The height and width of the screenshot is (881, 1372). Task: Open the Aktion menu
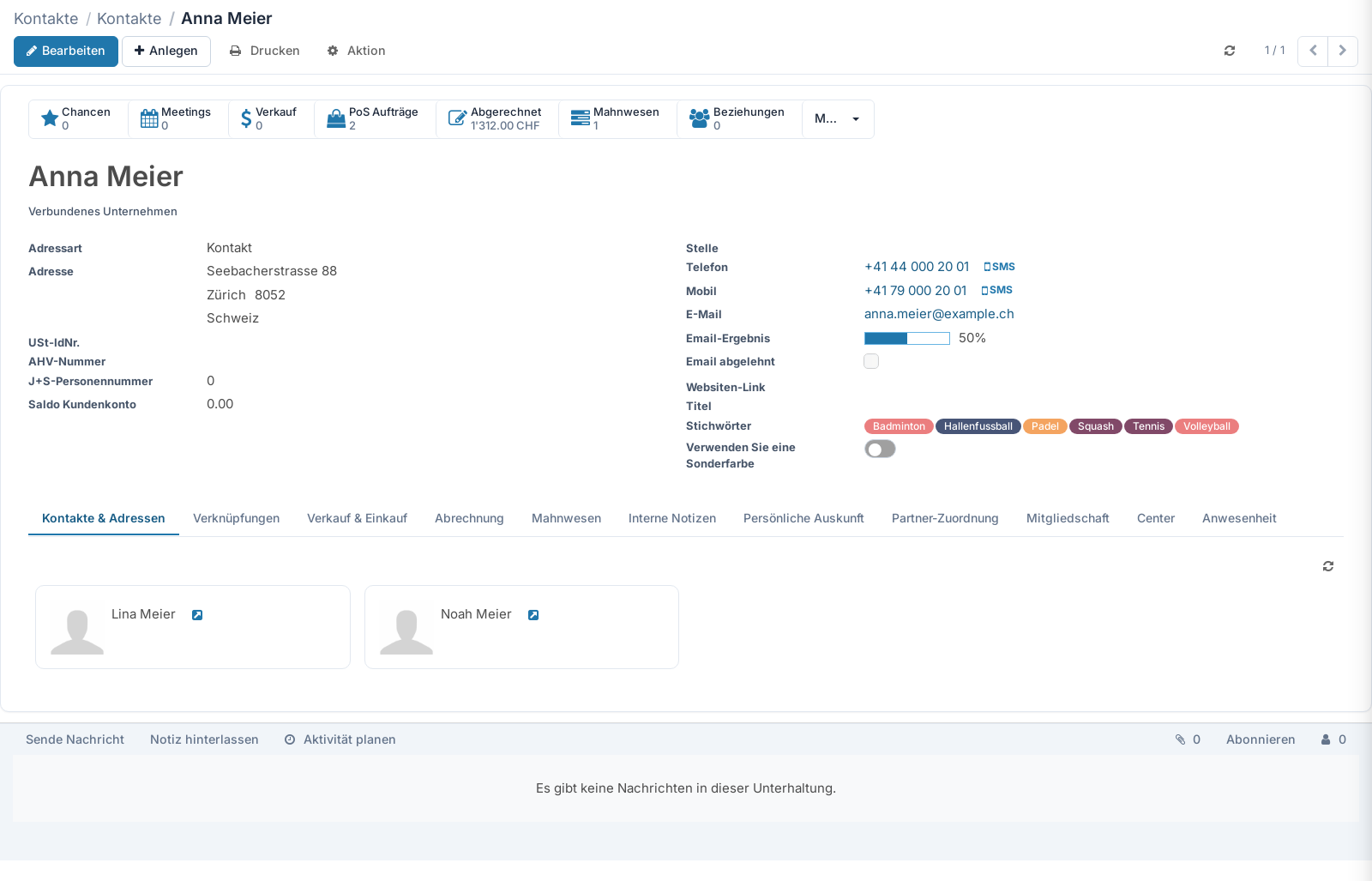pyautogui.click(x=357, y=51)
